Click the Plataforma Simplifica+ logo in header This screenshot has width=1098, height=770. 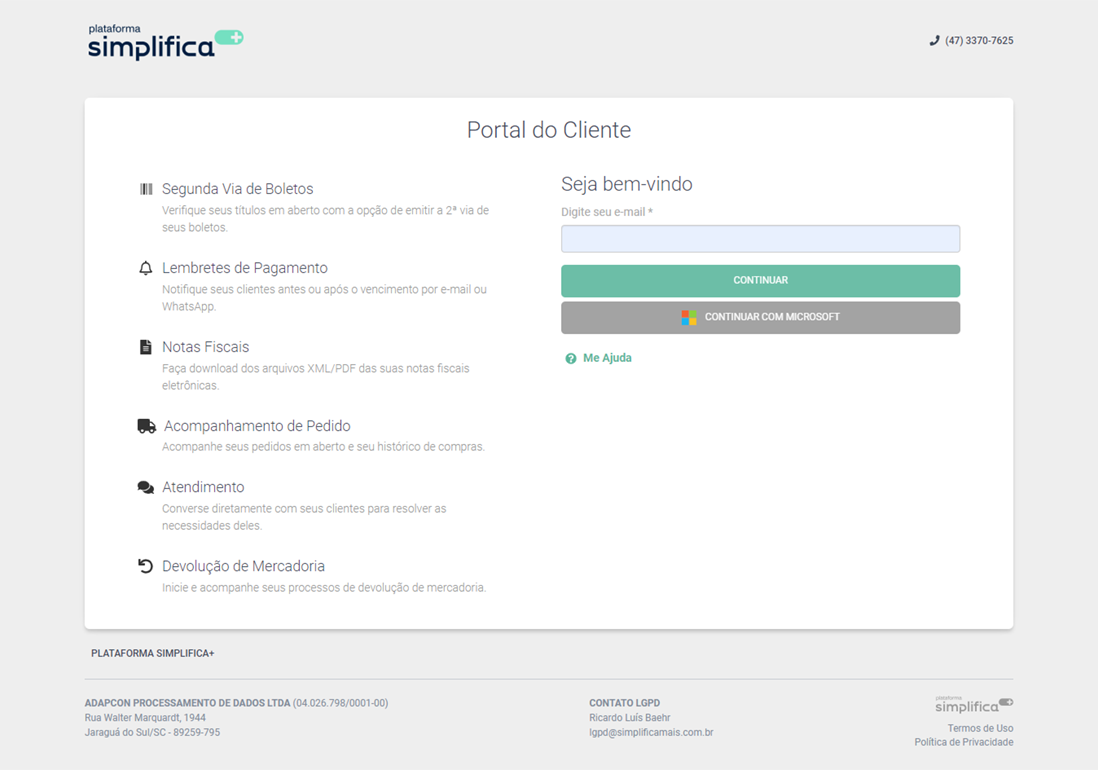pos(165,42)
